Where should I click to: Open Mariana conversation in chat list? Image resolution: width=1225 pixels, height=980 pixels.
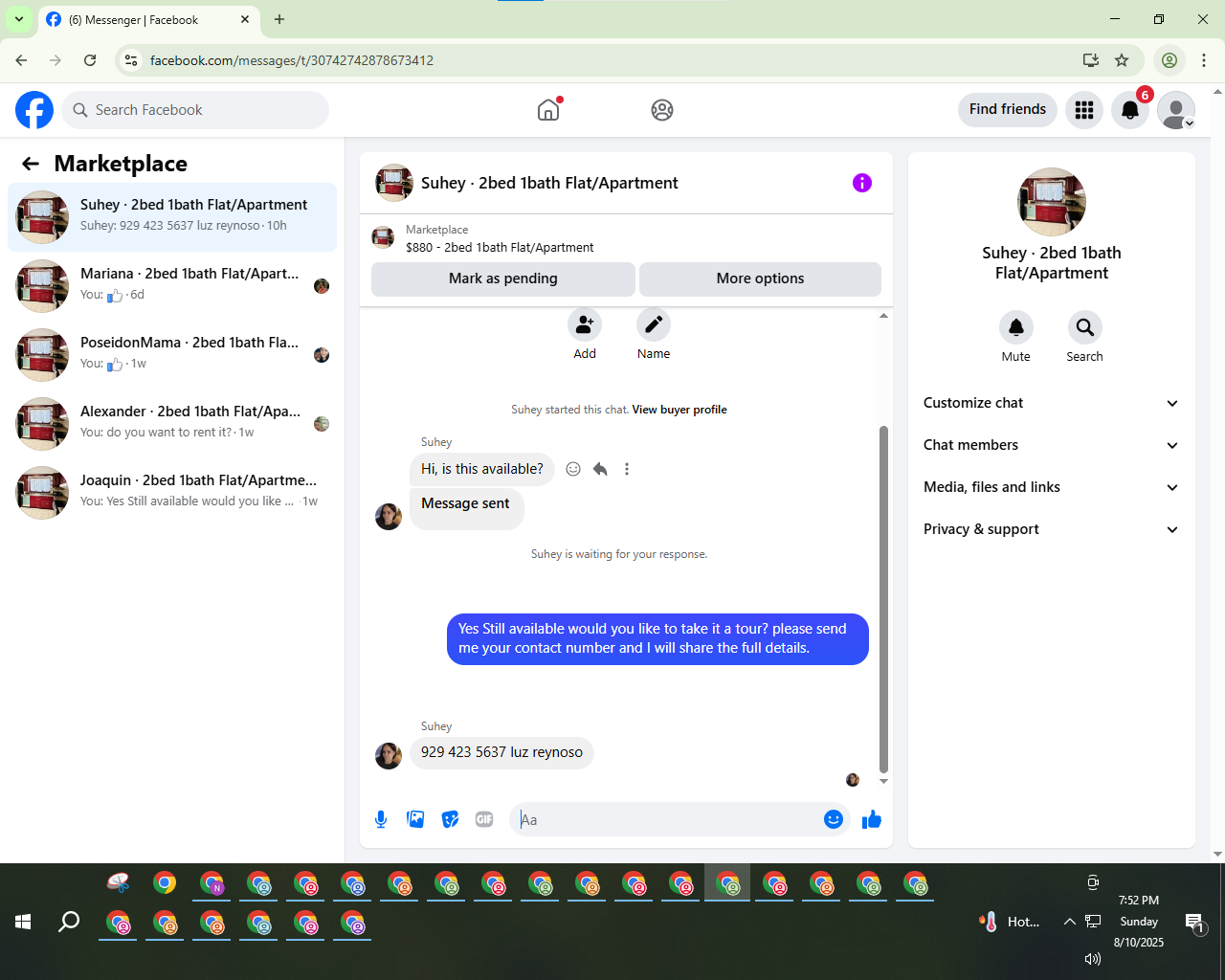172,286
